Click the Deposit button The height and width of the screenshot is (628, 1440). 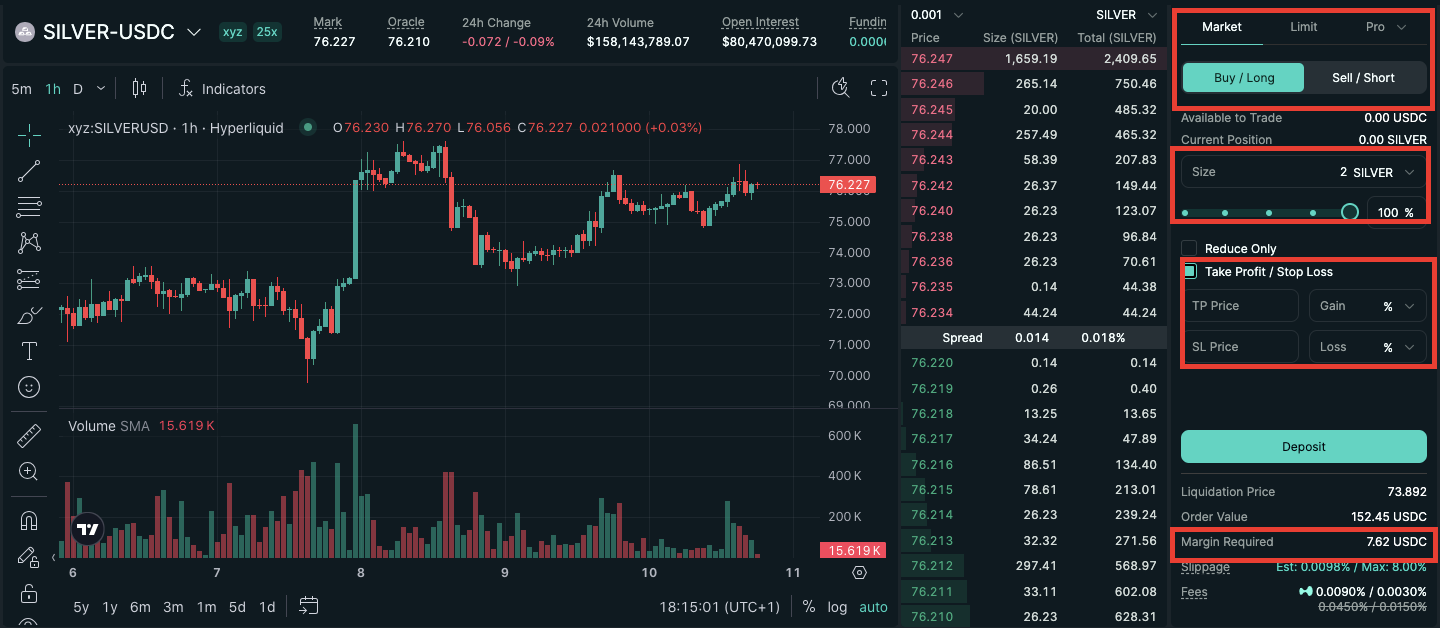(x=1303, y=446)
